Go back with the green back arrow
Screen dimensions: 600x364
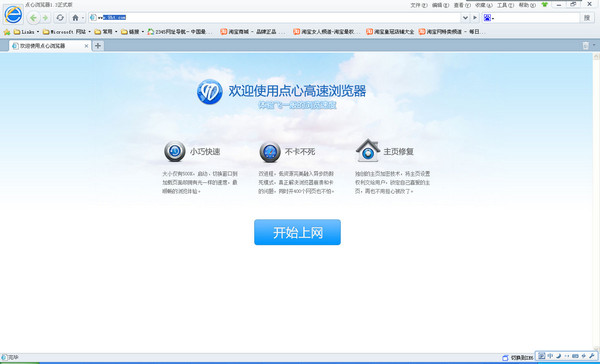click(34, 18)
